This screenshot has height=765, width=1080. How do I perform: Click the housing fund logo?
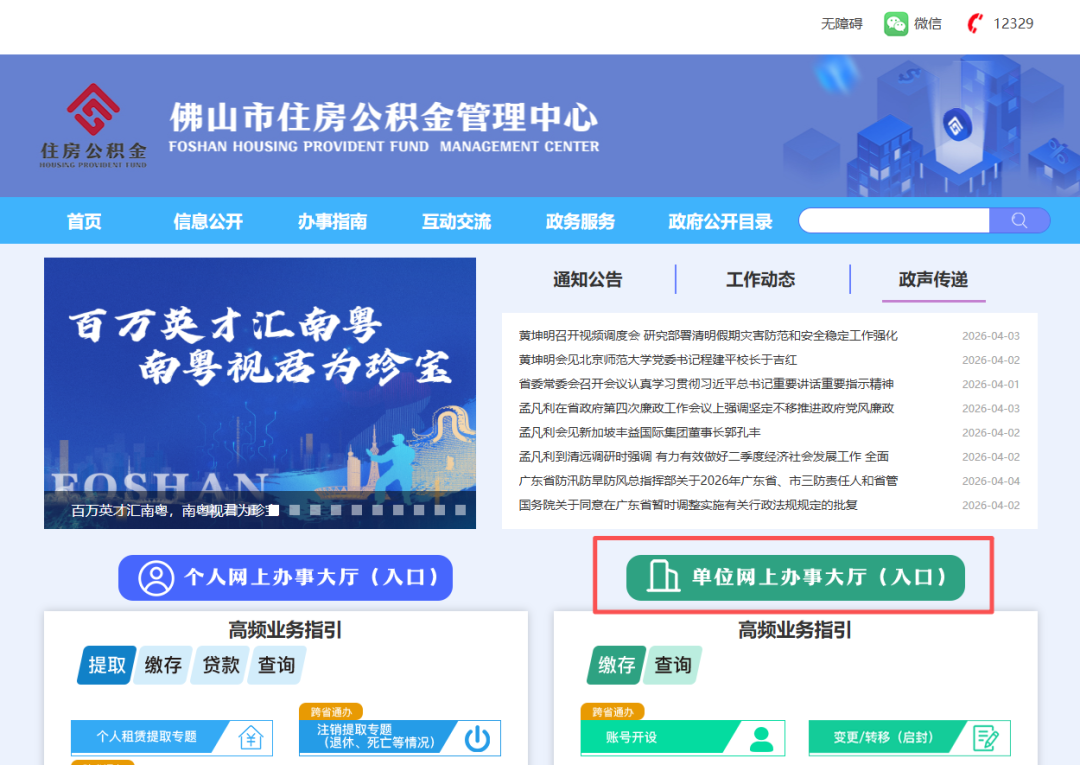point(93,125)
